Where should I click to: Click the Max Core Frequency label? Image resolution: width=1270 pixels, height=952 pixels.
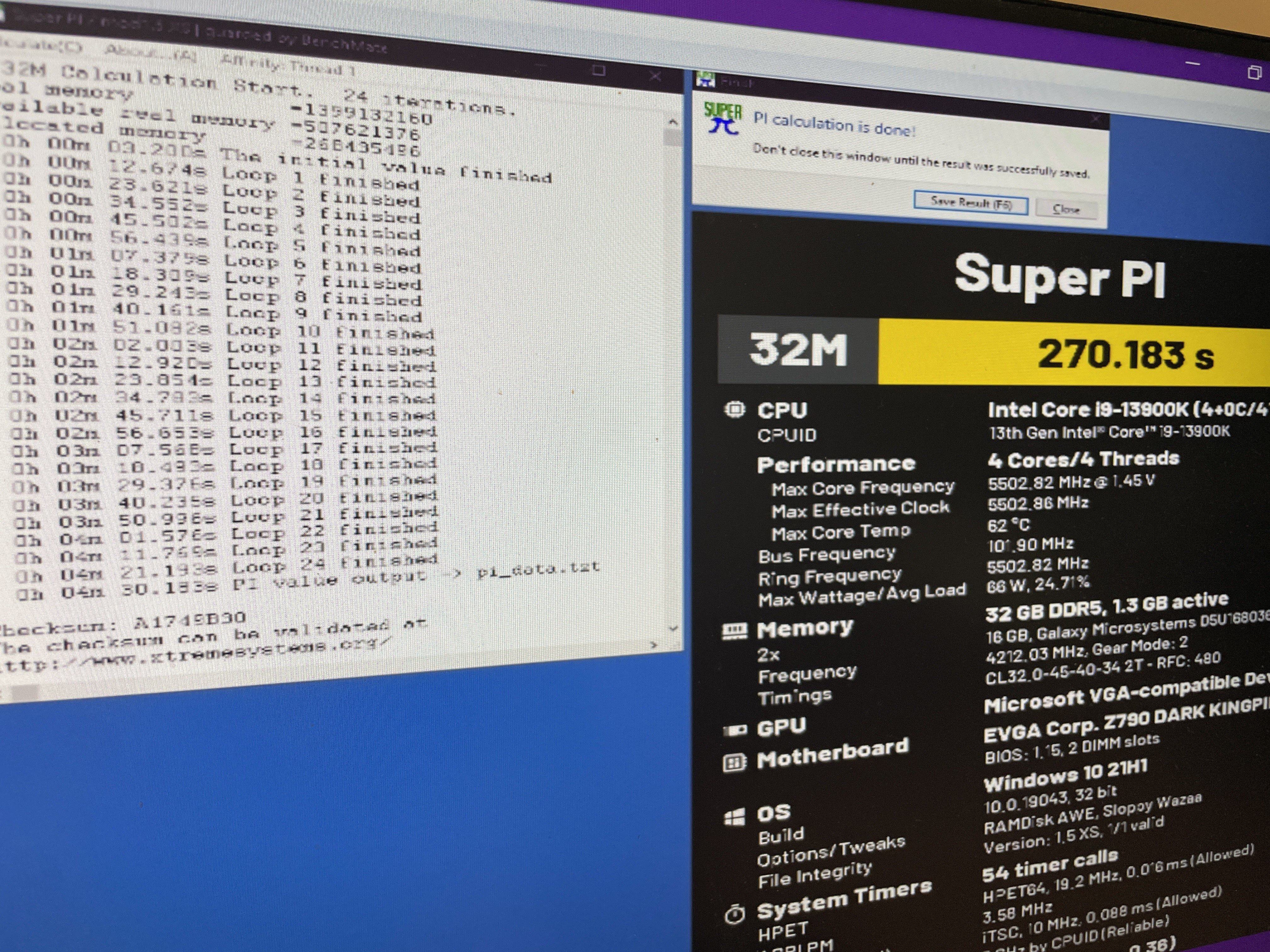(x=862, y=488)
